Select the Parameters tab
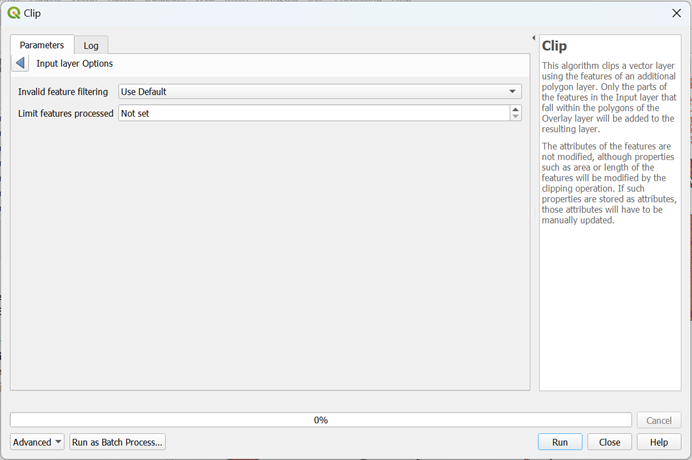This screenshot has height=460, width=692. click(42, 45)
